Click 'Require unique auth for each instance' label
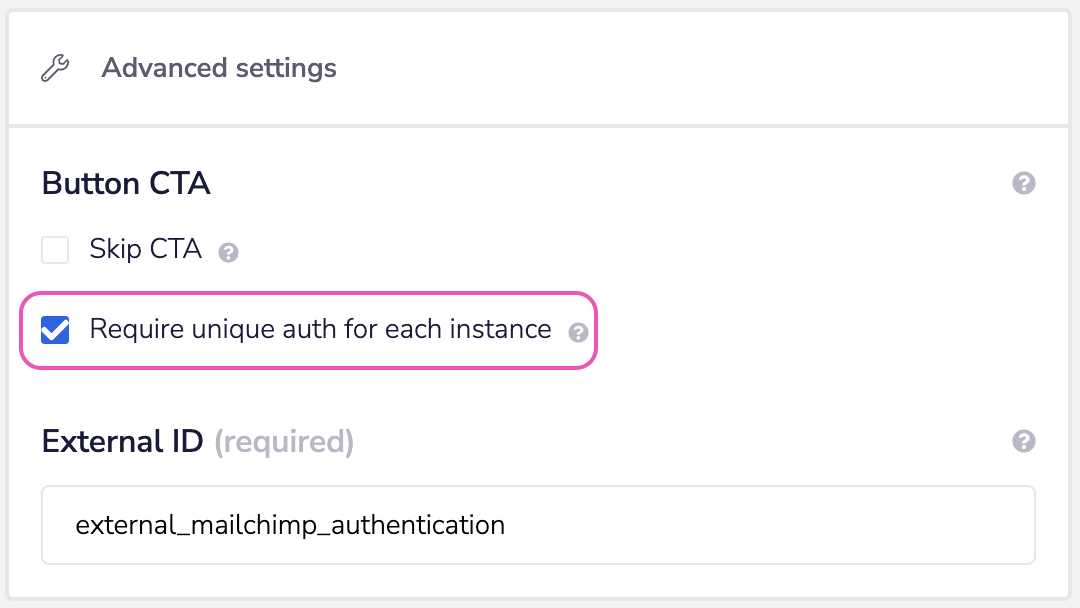The width and height of the screenshot is (1080, 608). click(320, 329)
